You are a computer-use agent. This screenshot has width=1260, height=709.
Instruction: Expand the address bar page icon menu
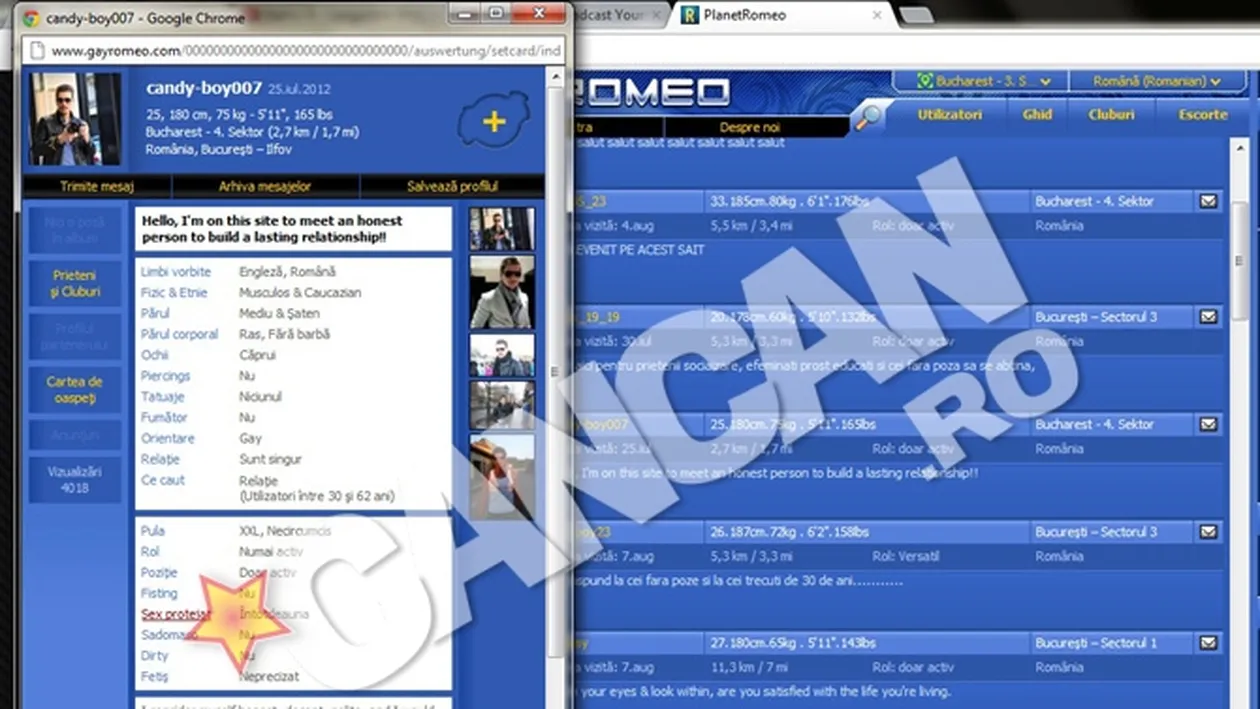[38, 50]
